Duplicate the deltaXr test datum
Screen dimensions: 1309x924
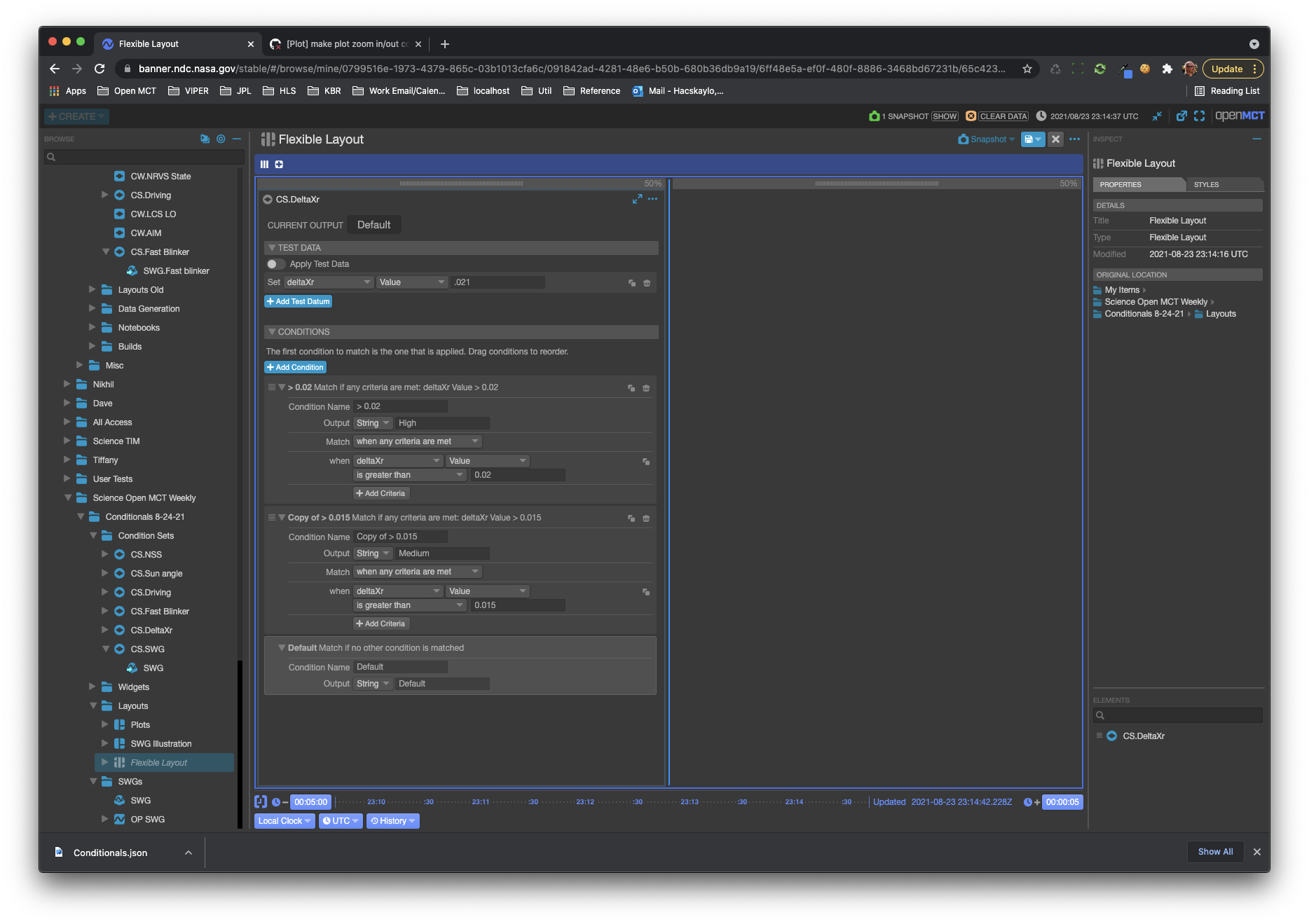tap(631, 282)
